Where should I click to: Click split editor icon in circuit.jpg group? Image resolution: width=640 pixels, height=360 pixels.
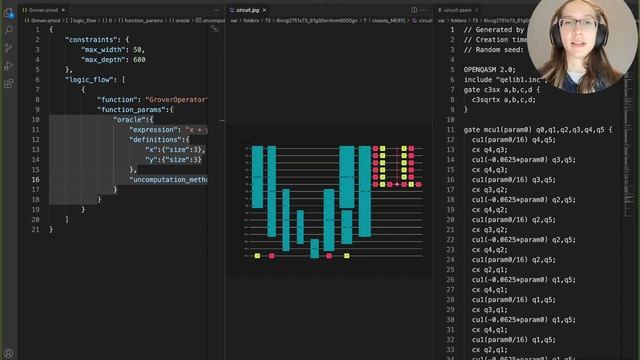[x=414, y=10]
